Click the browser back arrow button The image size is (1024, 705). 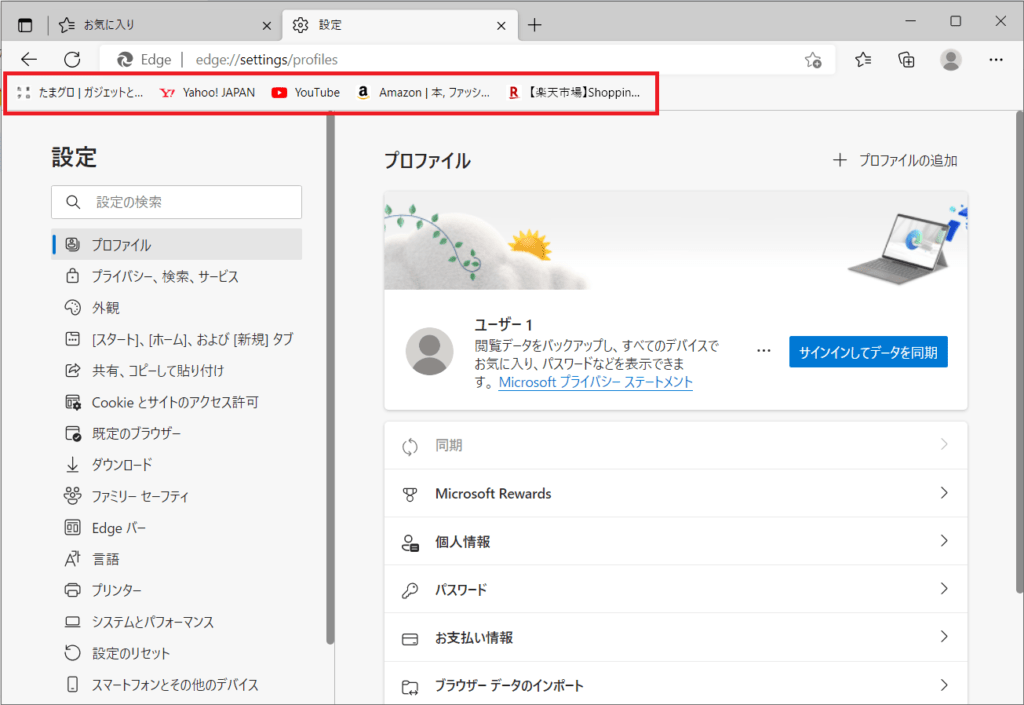tap(29, 60)
